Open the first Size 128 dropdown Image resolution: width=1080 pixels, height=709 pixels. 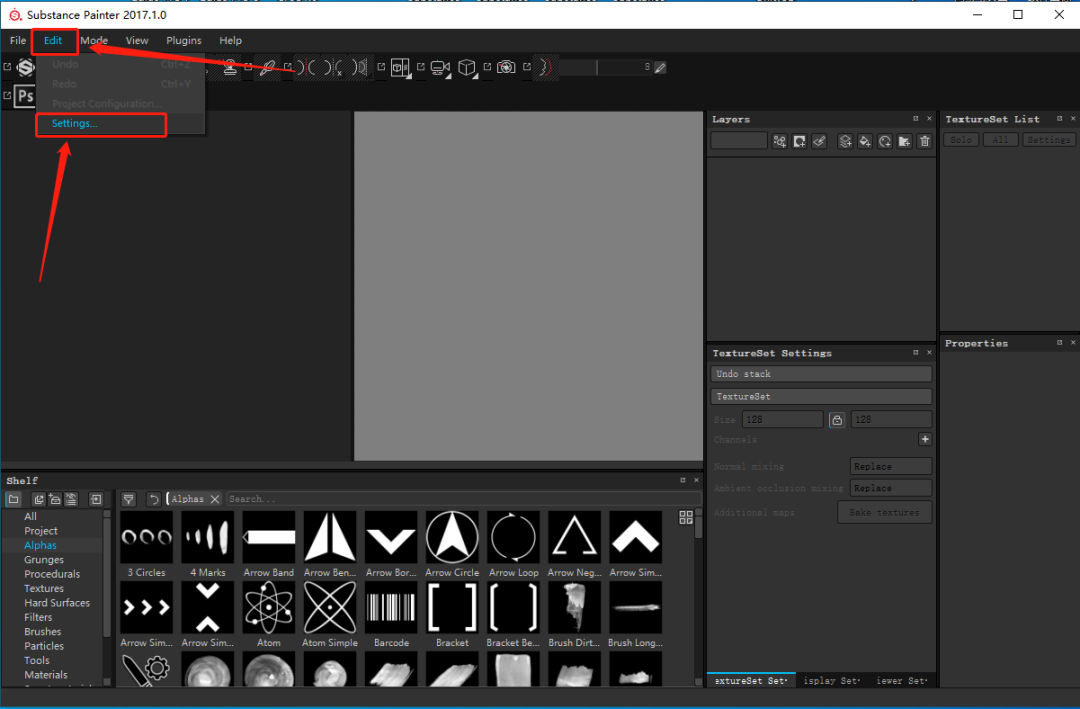tap(782, 420)
